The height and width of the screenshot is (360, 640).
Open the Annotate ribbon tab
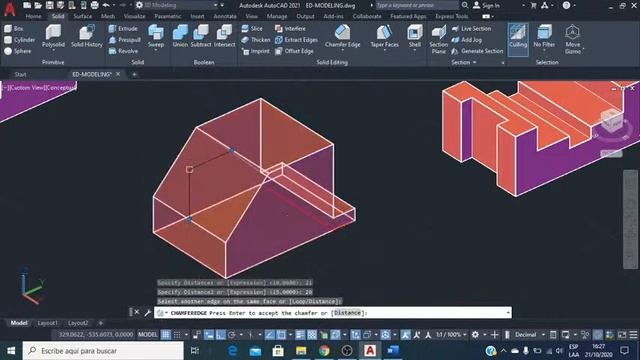point(225,16)
